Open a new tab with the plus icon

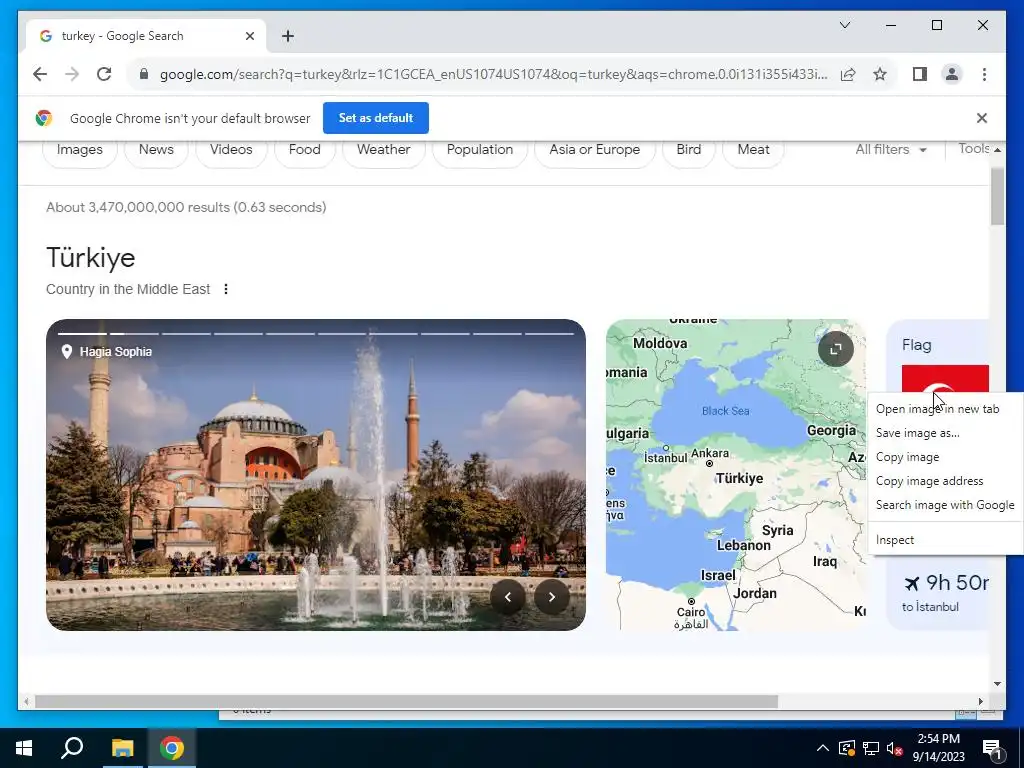point(287,36)
